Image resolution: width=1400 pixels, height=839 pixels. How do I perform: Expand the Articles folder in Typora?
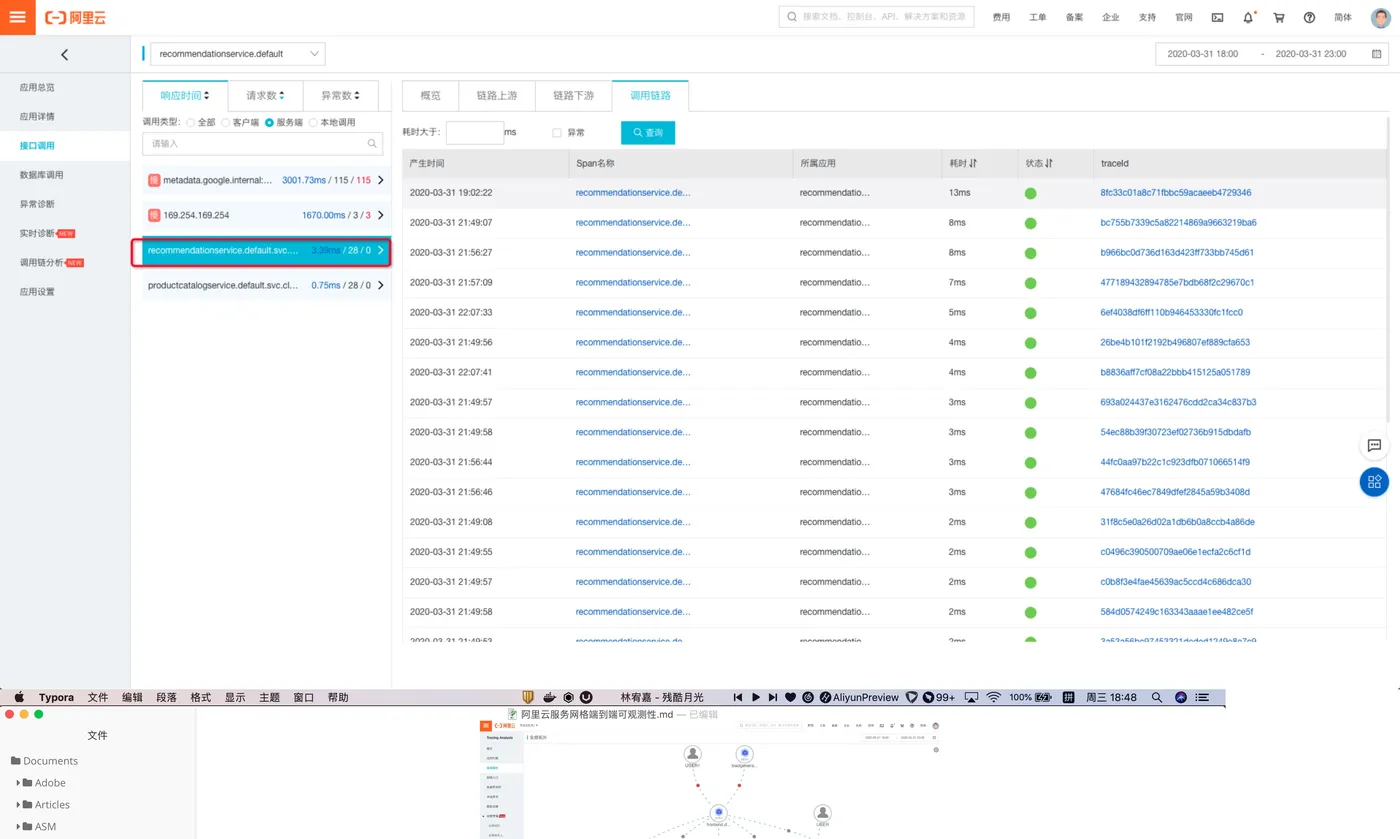(19, 805)
